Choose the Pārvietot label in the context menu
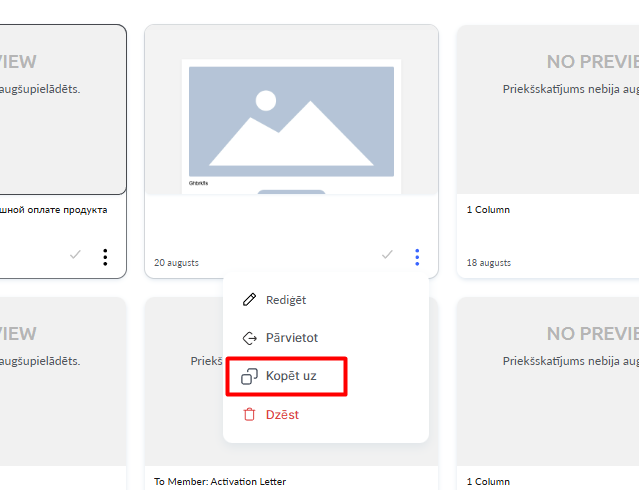The width and height of the screenshot is (639, 490). [x=292, y=338]
